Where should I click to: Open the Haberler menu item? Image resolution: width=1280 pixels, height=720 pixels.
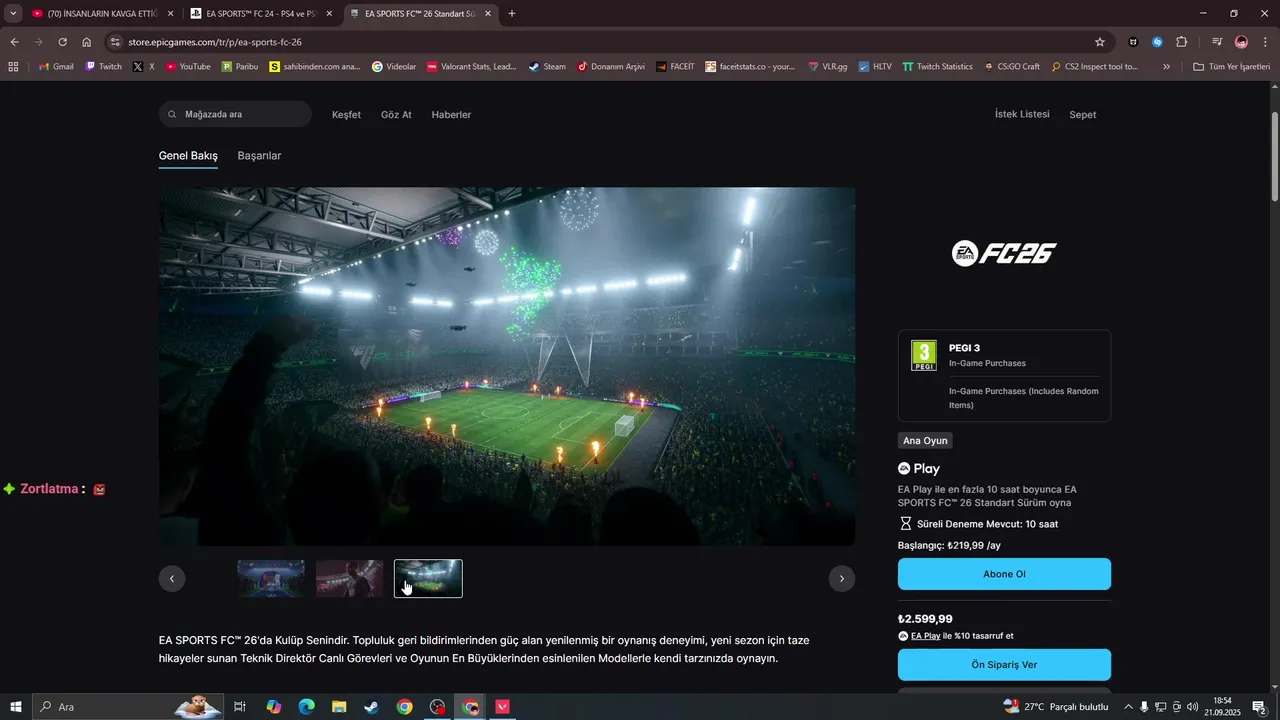coord(451,115)
